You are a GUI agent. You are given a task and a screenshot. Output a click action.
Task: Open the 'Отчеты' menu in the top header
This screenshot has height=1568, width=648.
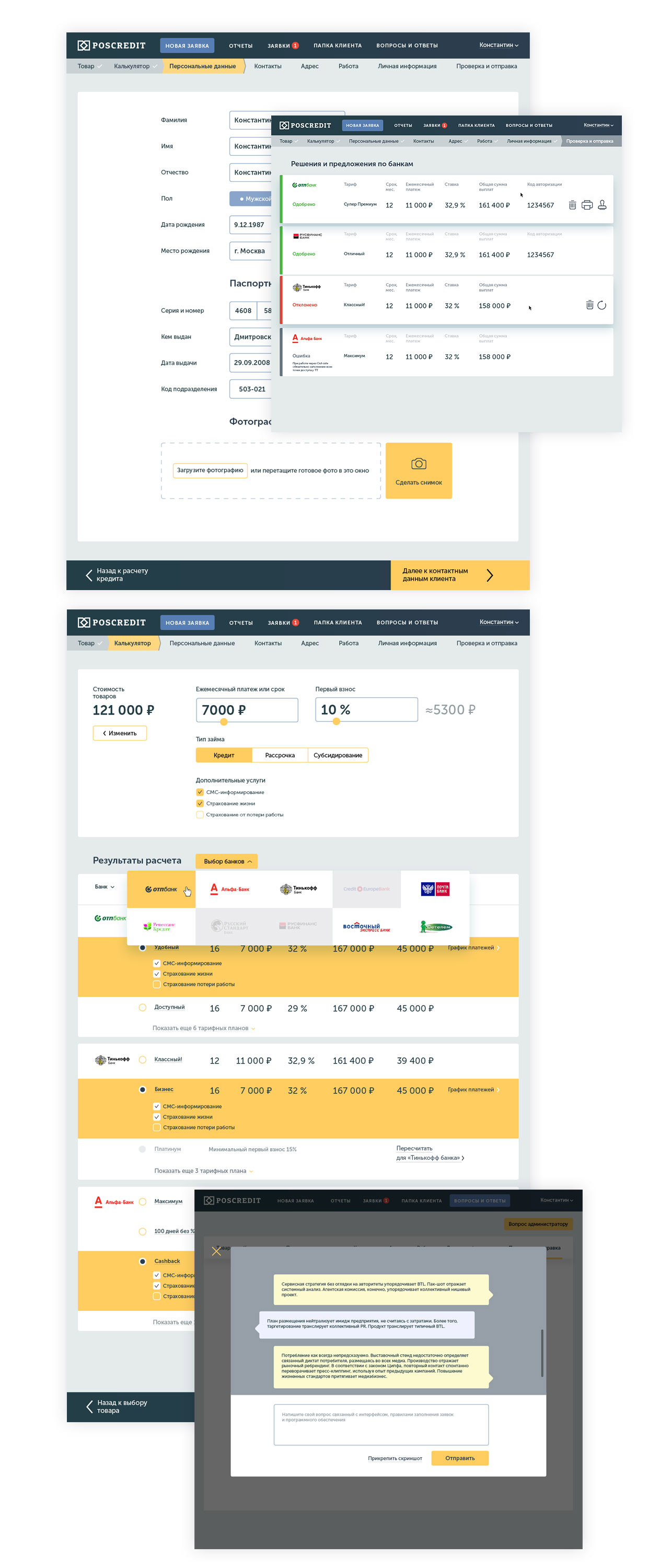[240, 45]
